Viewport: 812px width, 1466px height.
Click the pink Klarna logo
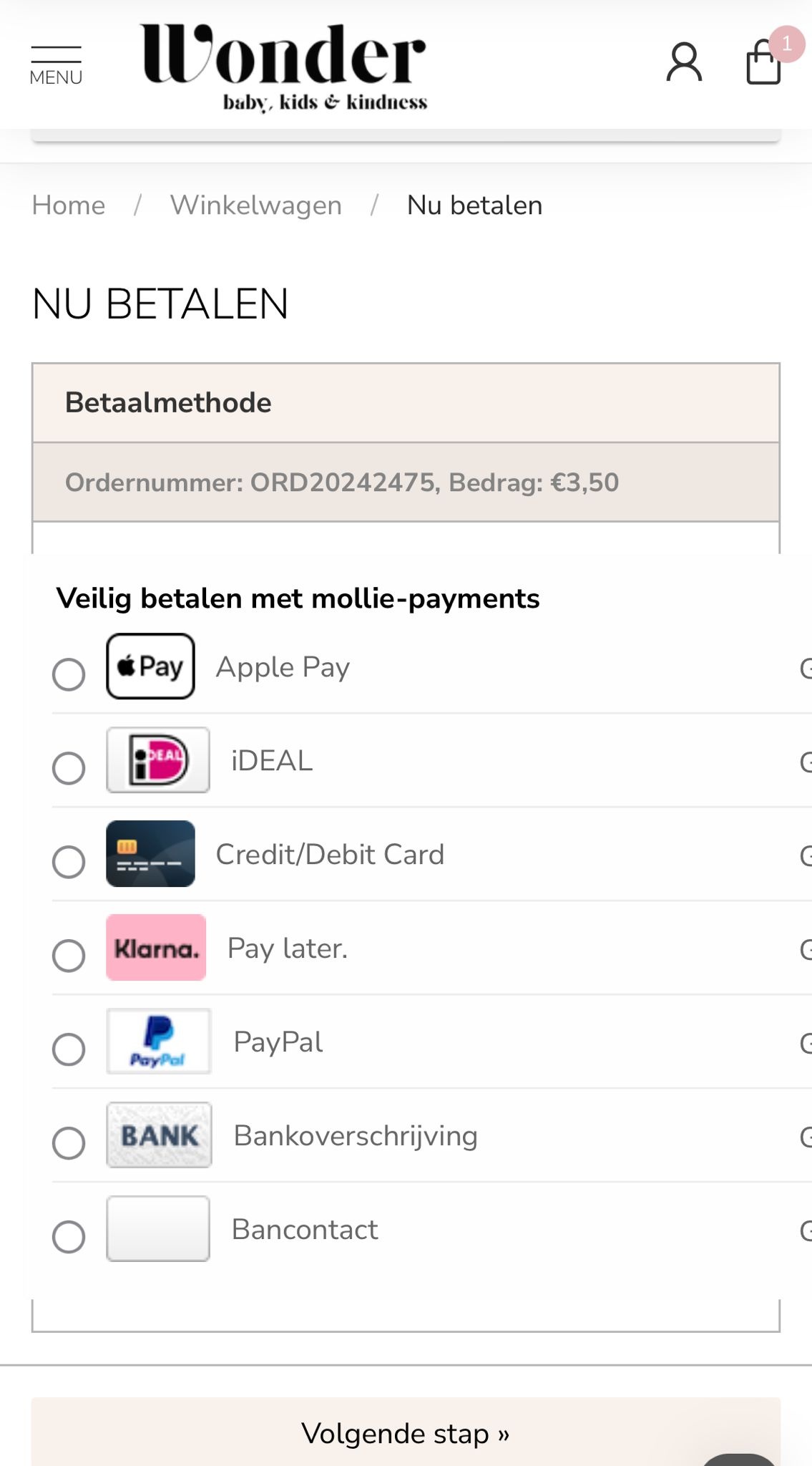tap(156, 948)
